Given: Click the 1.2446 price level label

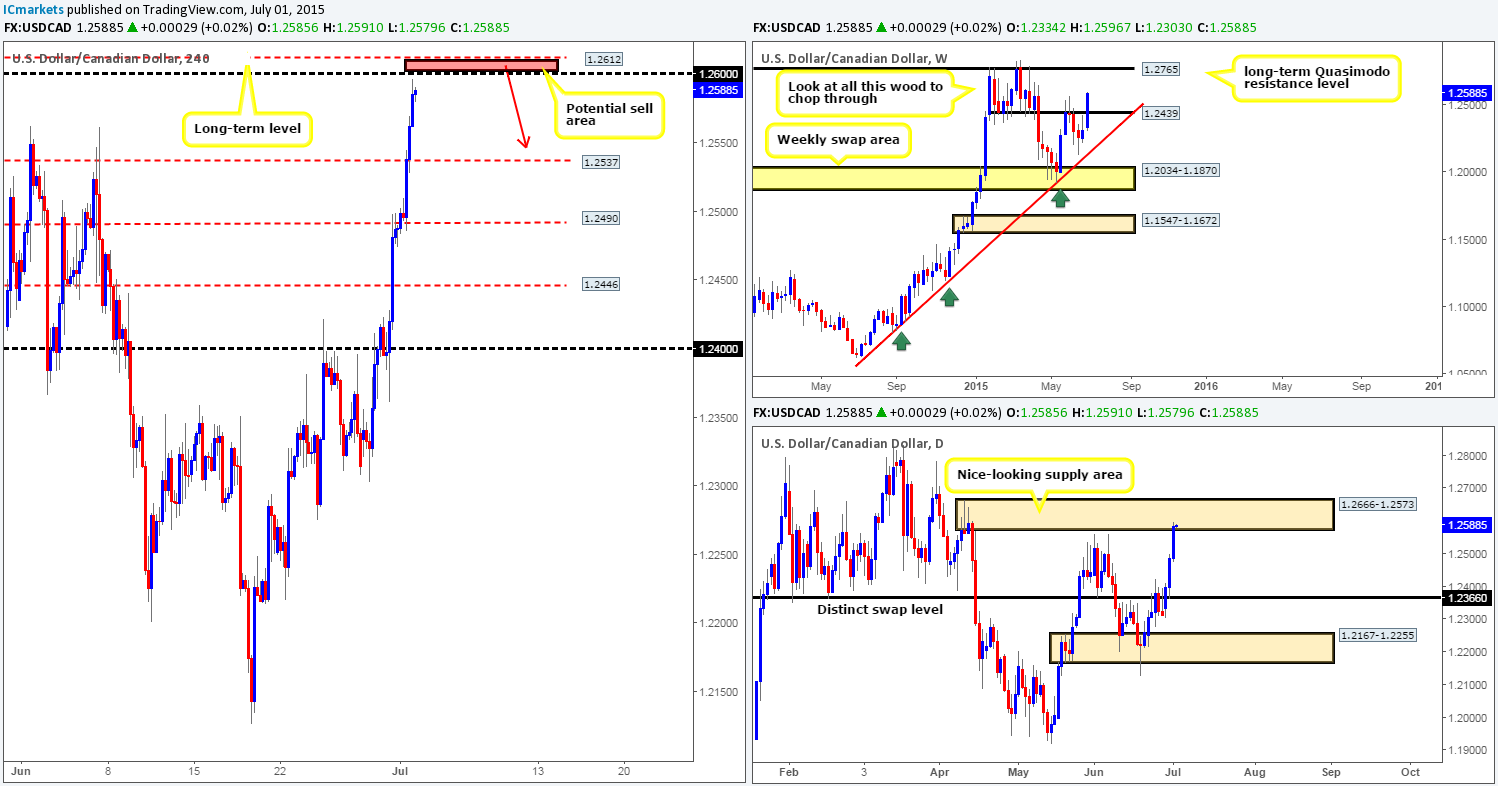Looking at the screenshot, I should point(601,285).
